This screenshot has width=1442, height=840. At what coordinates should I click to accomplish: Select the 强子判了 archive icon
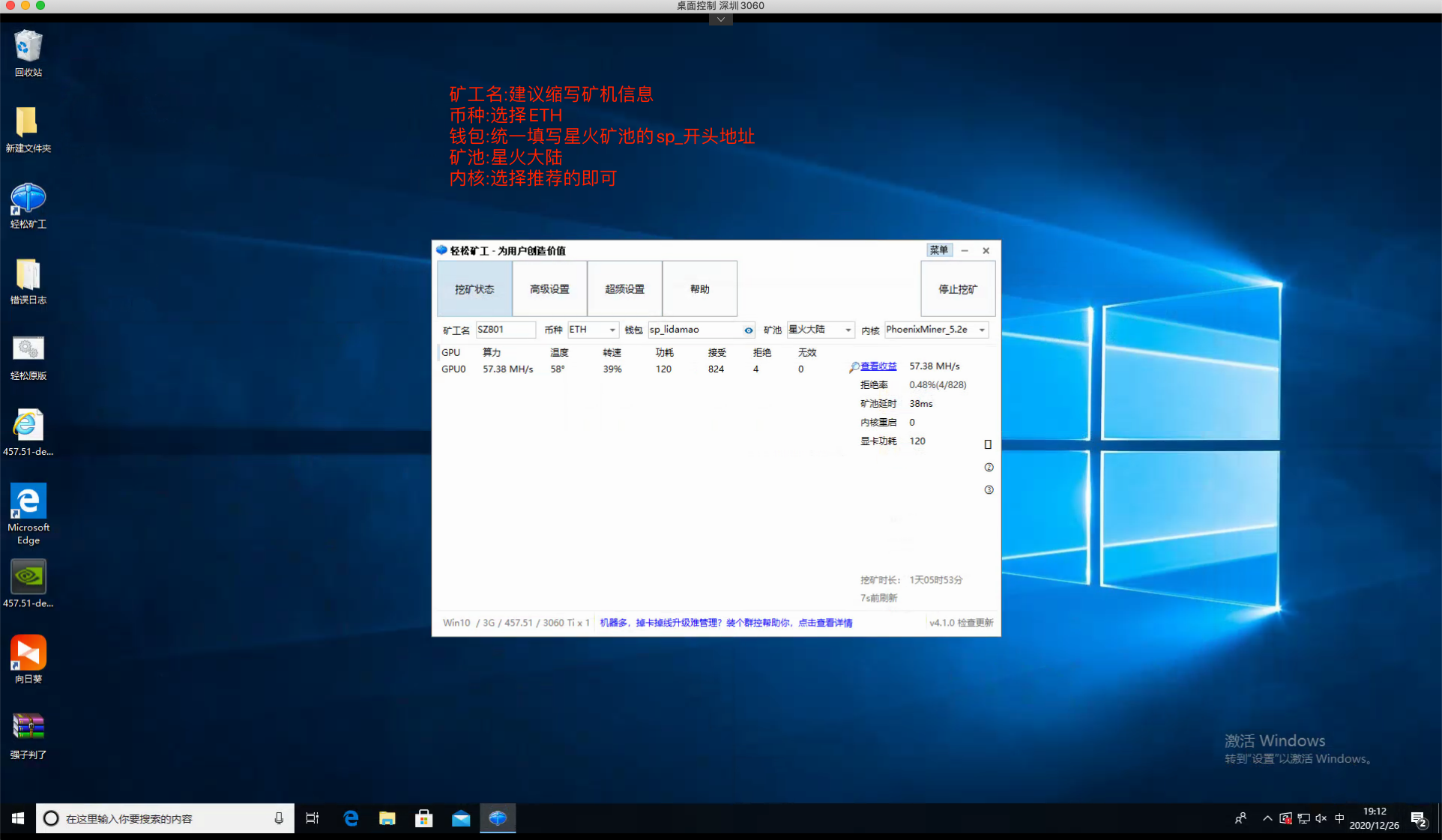point(28,735)
